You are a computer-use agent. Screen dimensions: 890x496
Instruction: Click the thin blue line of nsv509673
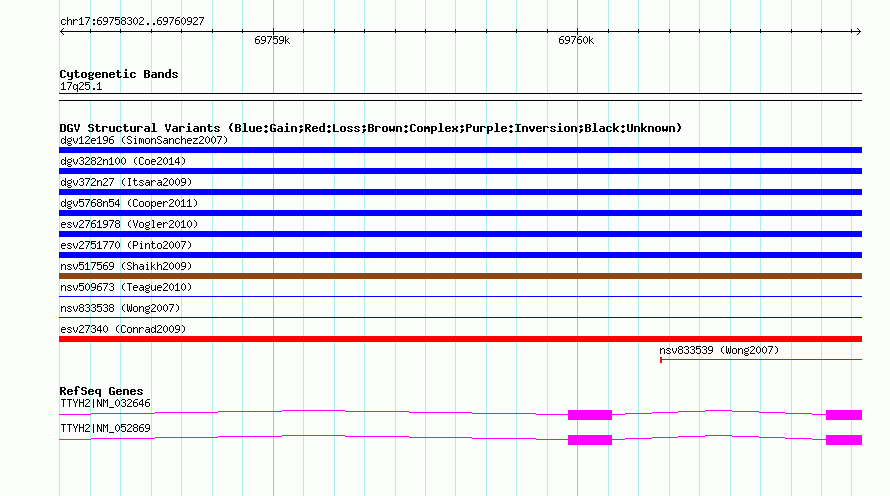point(460,296)
